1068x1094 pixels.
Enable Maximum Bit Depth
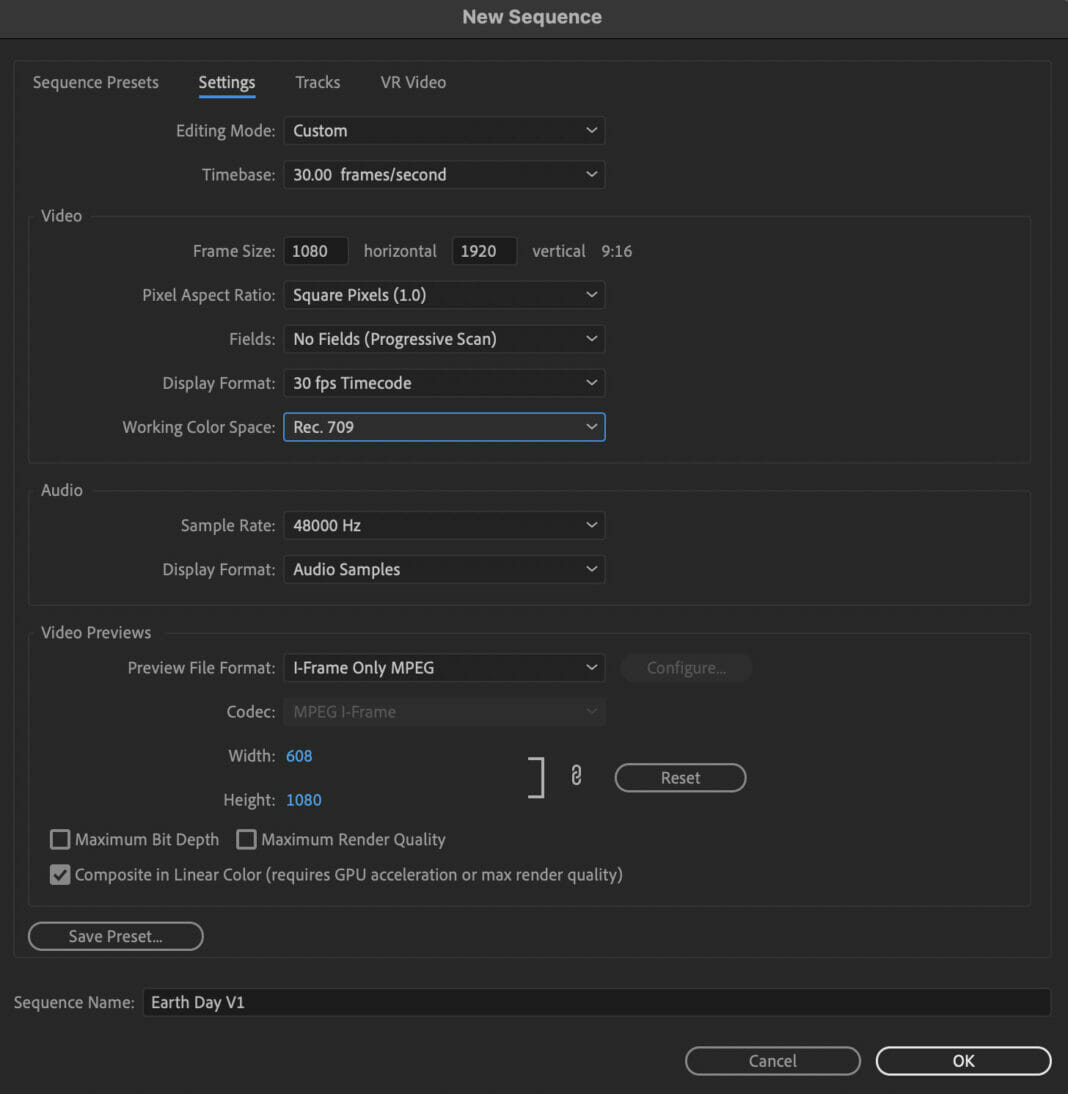(x=59, y=839)
